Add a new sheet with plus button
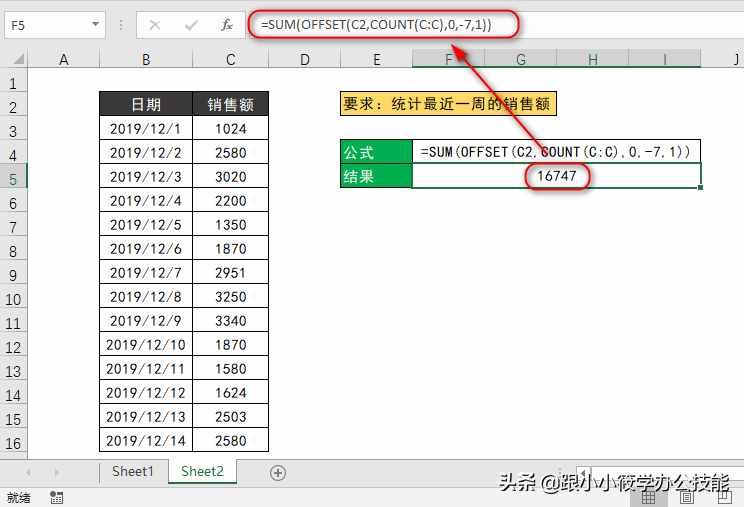The image size is (744, 507). pos(278,473)
